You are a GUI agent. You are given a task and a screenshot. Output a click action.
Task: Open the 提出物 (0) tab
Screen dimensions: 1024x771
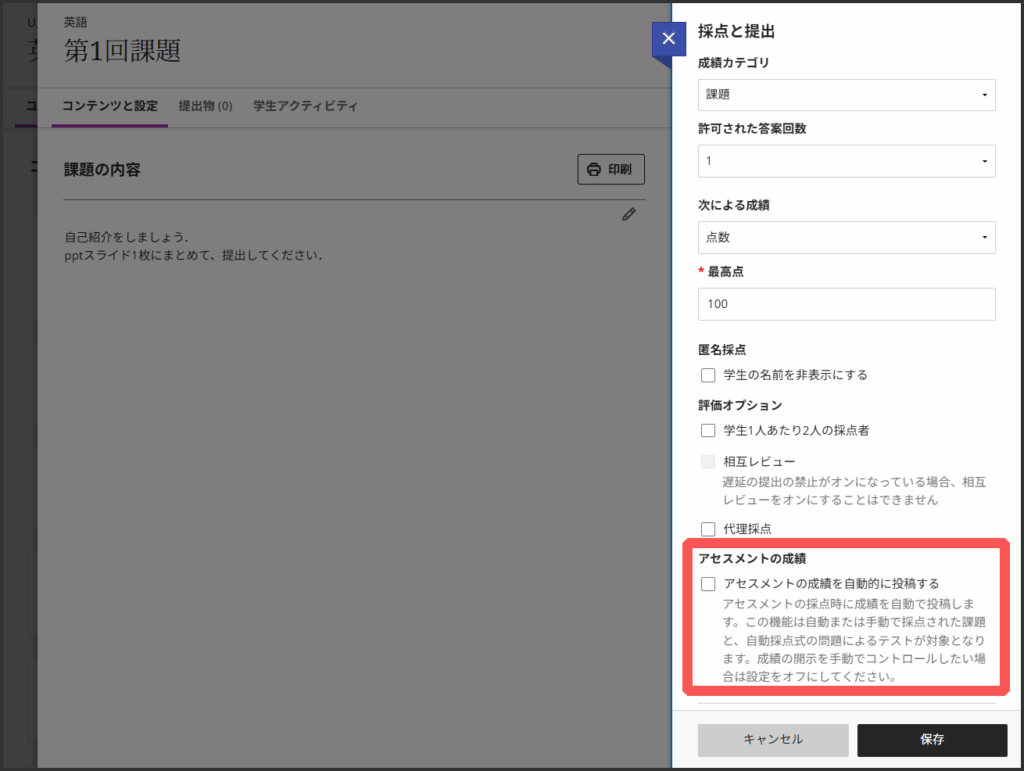pos(205,106)
